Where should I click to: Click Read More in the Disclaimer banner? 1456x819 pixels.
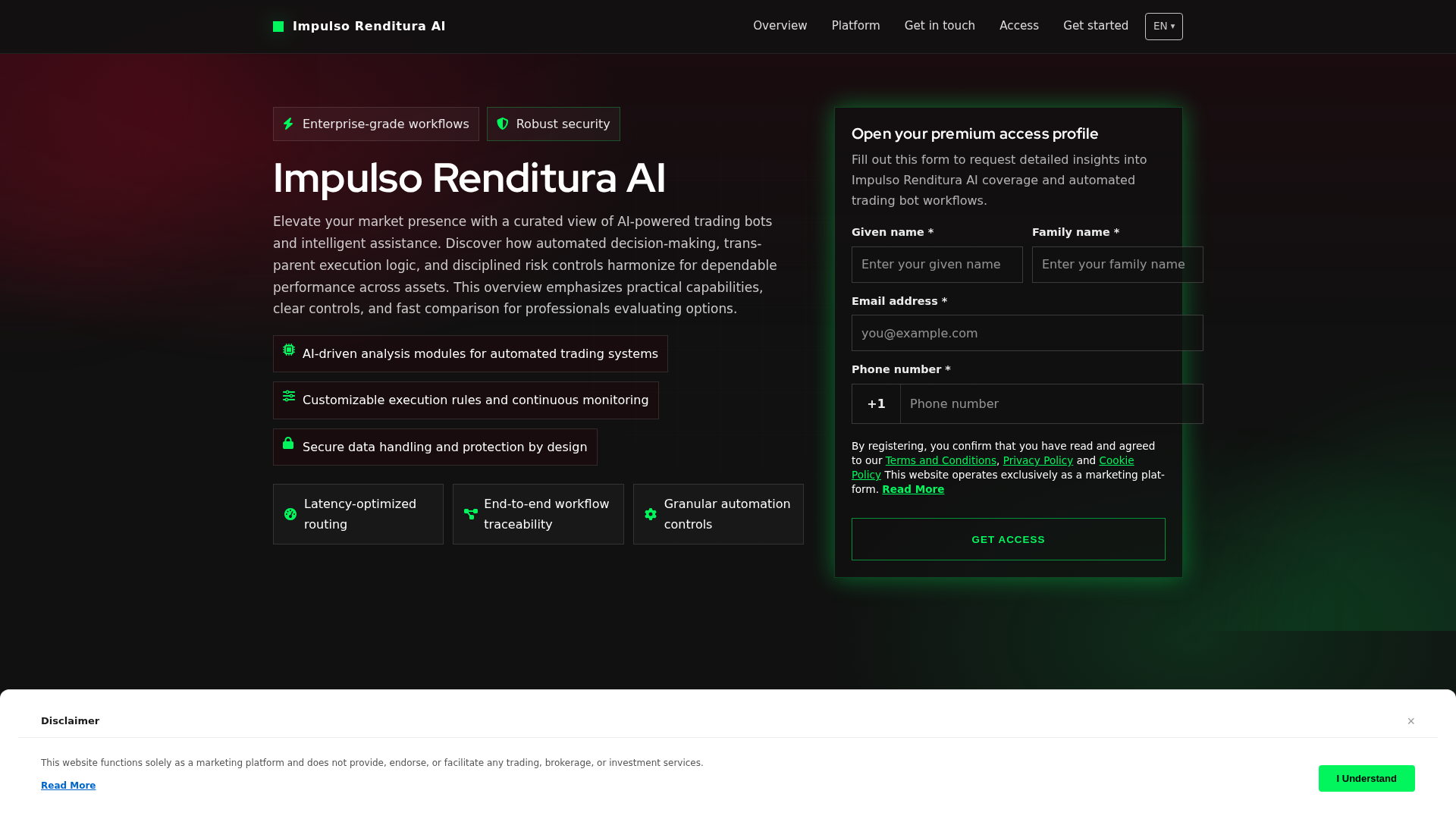(x=68, y=786)
